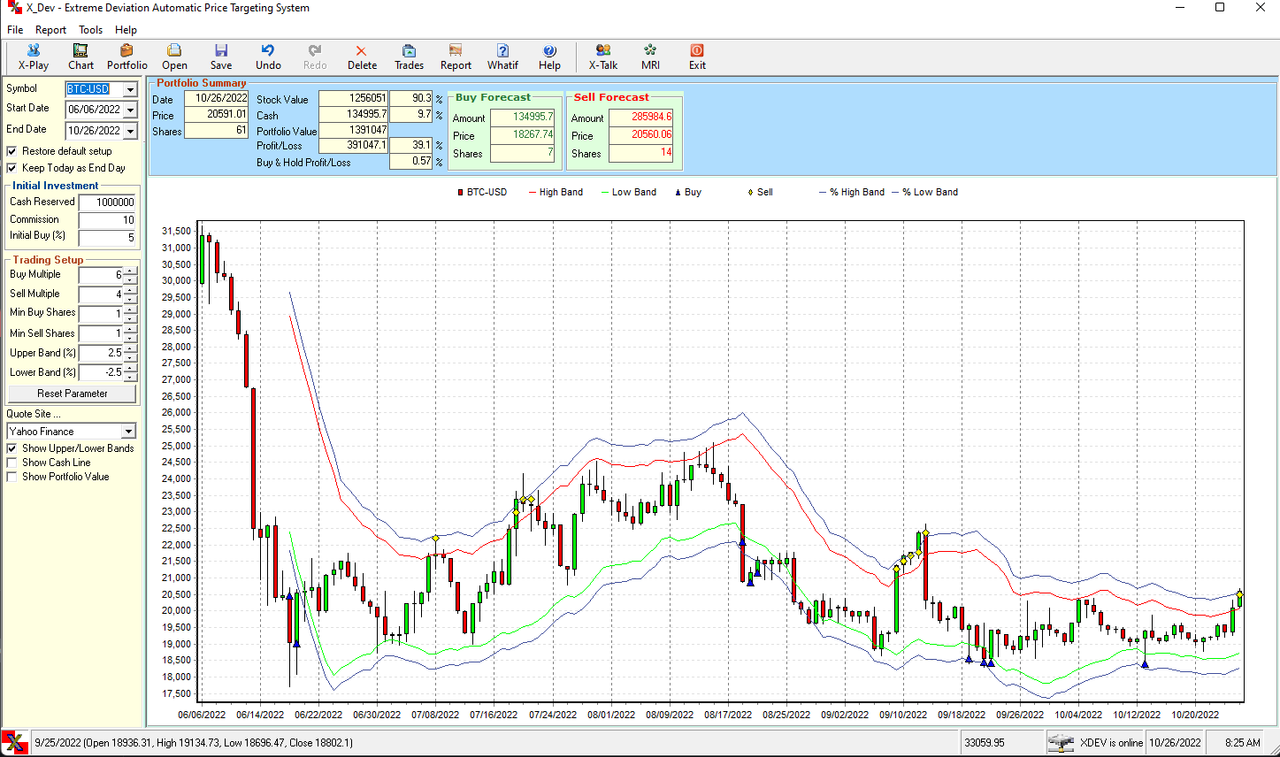This screenshot has height=757, width=1280.
Task: Click the Commission input field
Action: [x=107, y=220]
